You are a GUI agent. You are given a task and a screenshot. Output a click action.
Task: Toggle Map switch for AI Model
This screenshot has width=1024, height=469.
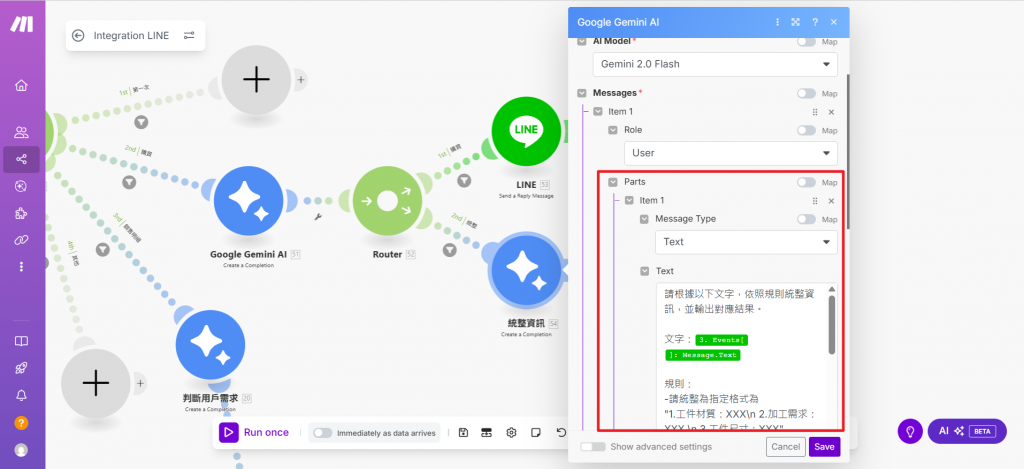[806, 42]
